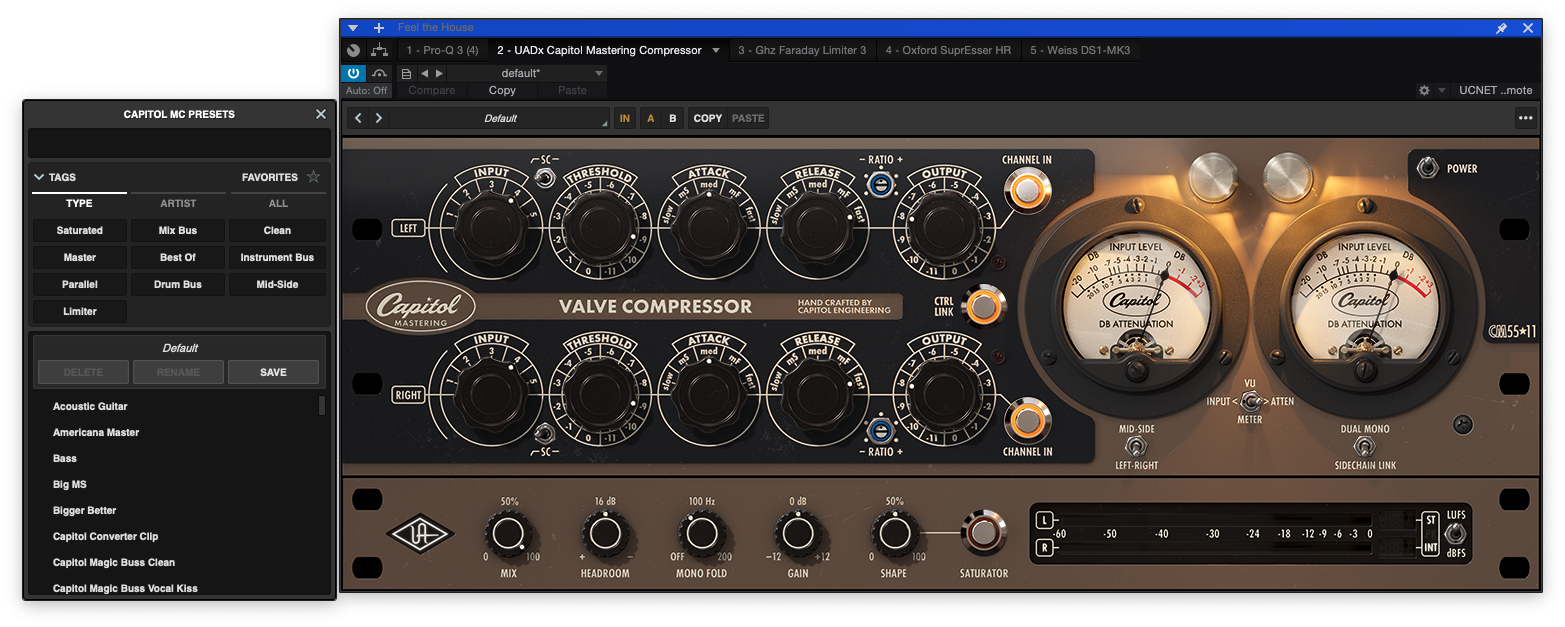Click host Copy button below preset
Image resolution: width=1565 pixels, height=627 pixels.
tap(502, 90)
